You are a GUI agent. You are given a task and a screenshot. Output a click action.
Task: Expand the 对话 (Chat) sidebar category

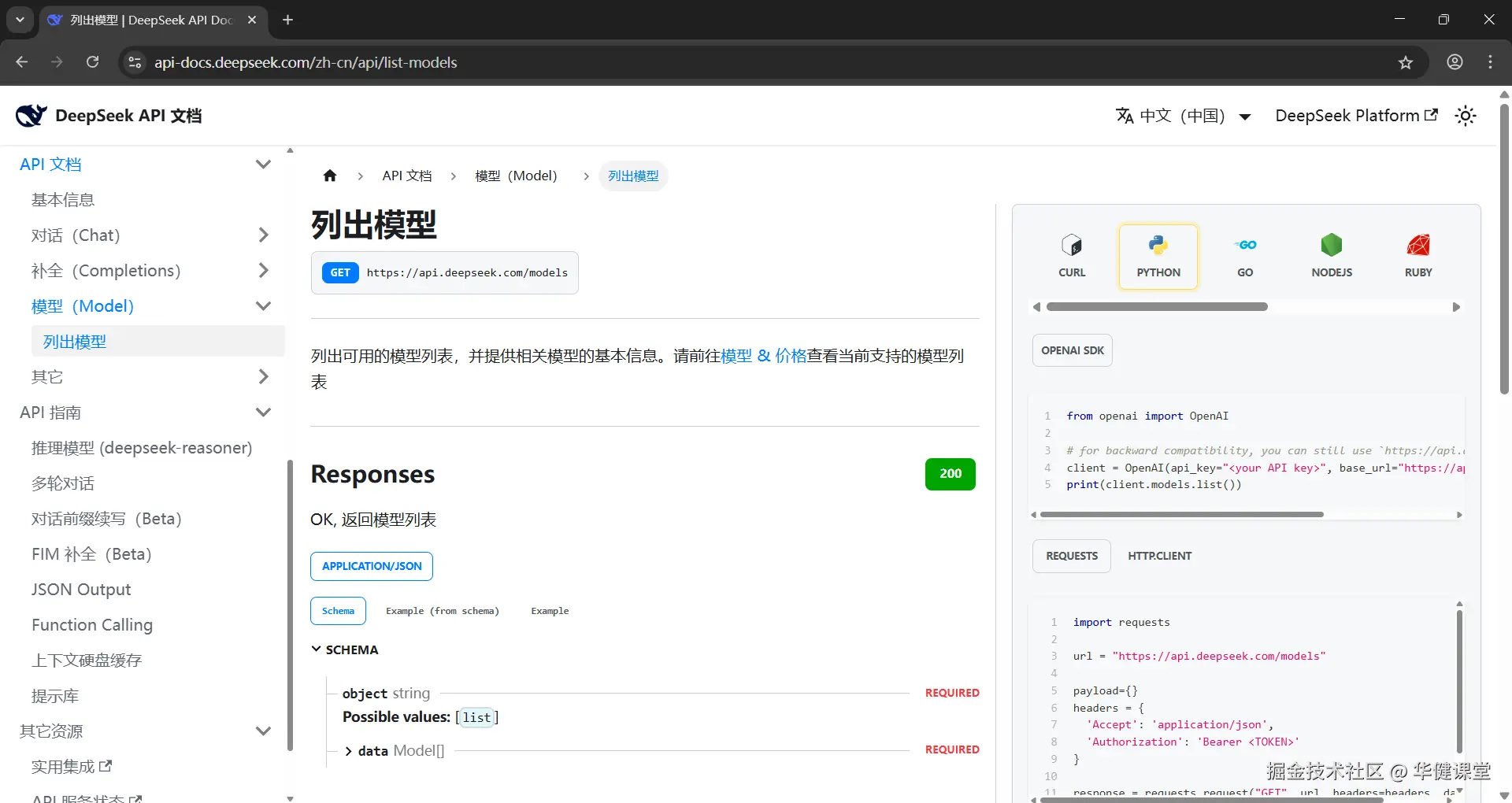(x=264, y=235)
